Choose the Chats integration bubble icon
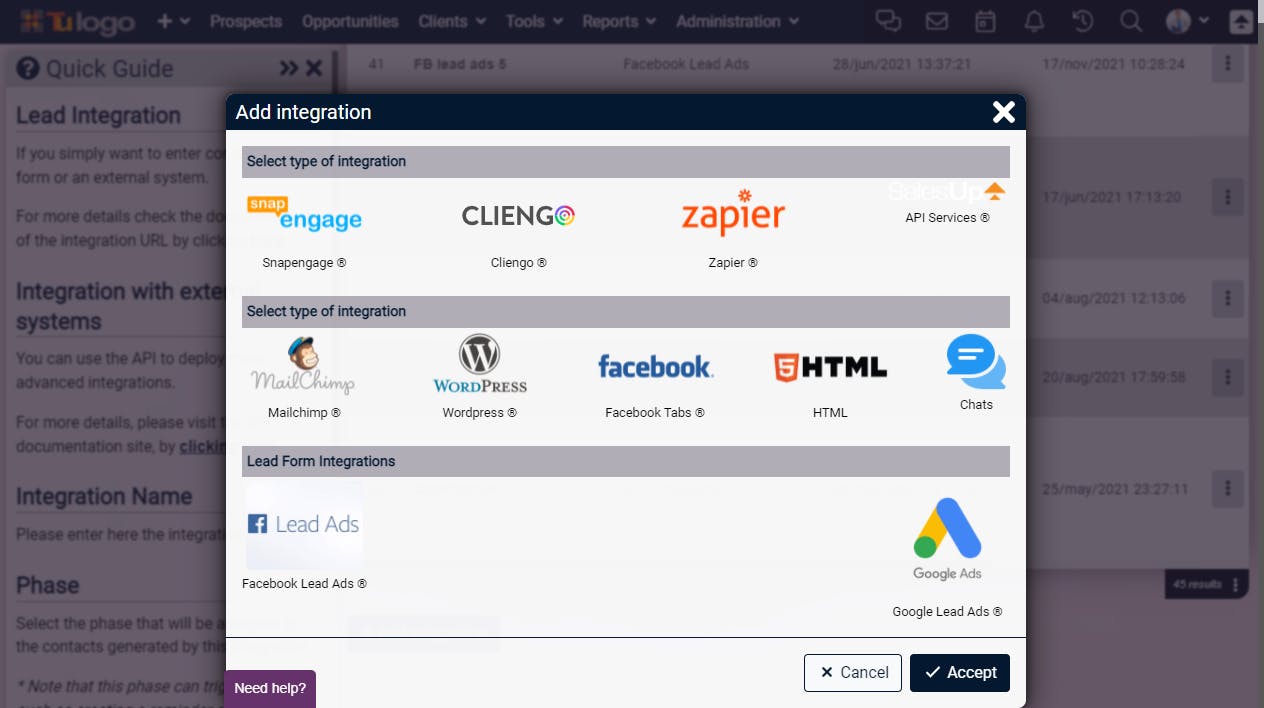1264x708 pixels. [976, 362]
